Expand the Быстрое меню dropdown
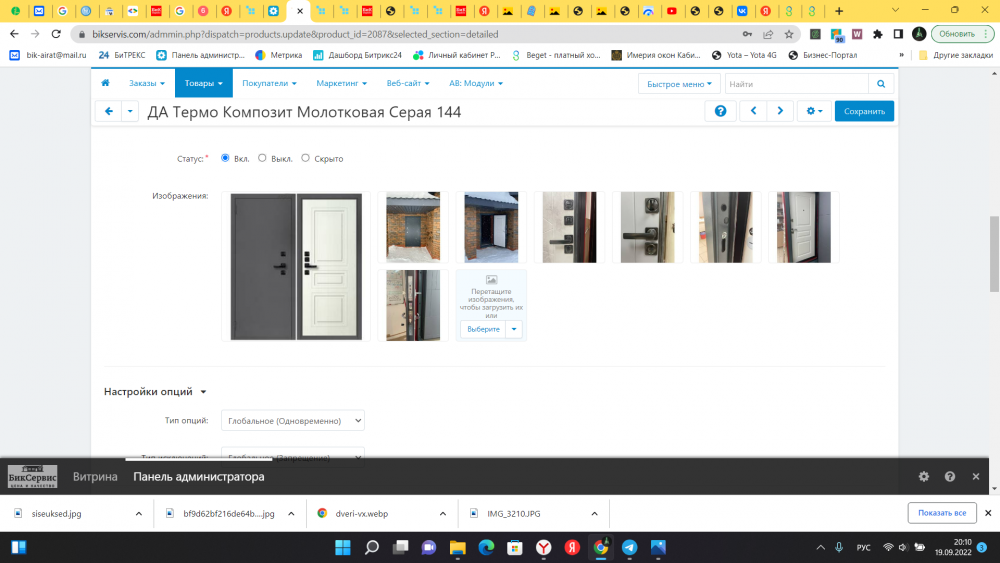 (x=680, y=84)
